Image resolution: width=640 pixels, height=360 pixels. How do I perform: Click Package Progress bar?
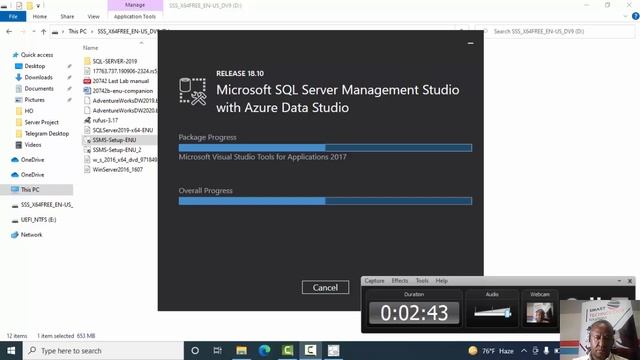tap(325, 148)
